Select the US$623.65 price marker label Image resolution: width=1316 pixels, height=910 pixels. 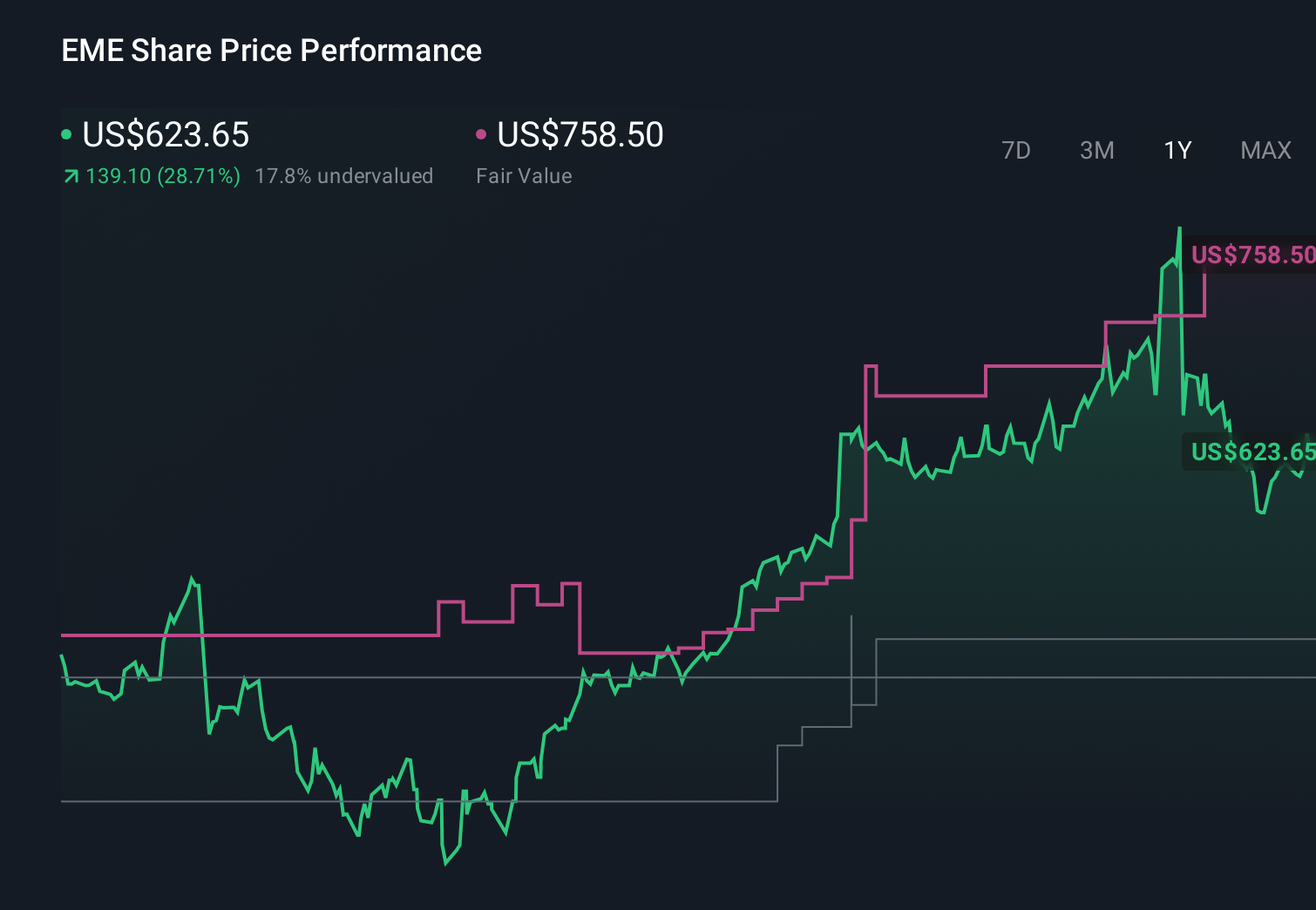coord(1252,453)
